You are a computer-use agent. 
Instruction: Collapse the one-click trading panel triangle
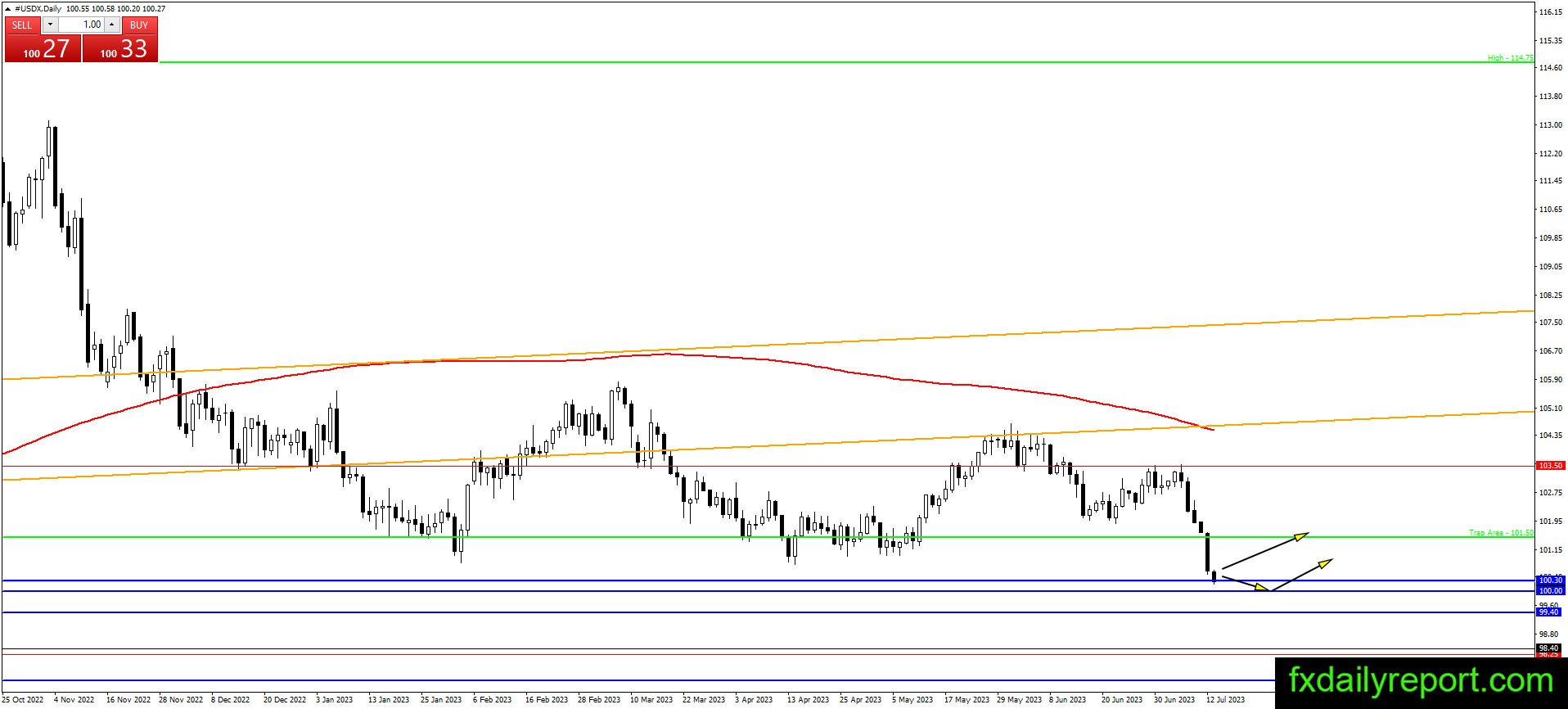pos(8,8)
